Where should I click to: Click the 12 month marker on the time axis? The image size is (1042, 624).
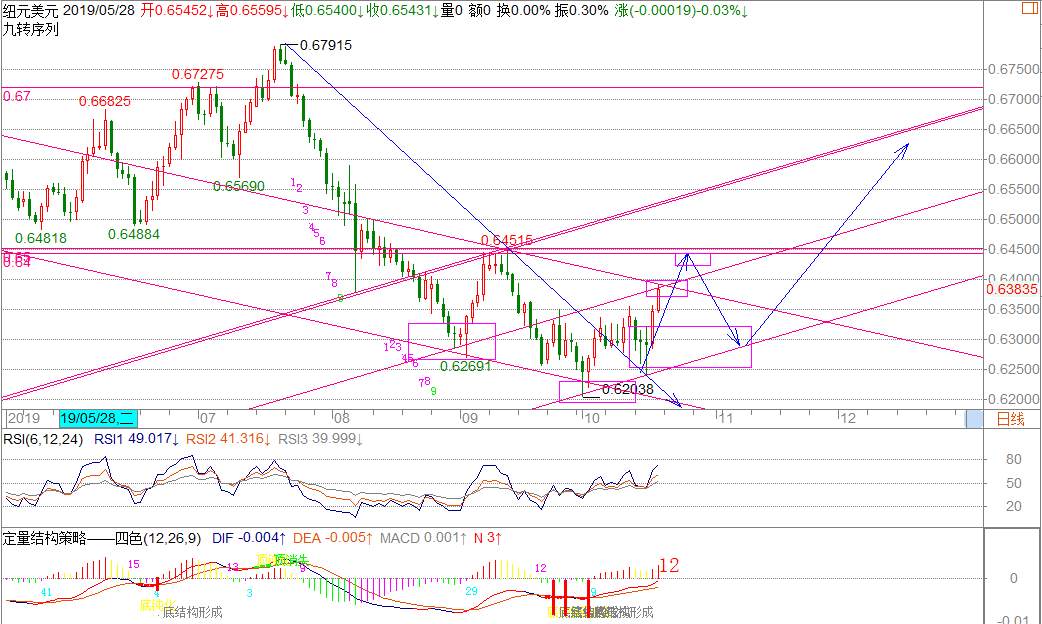848,418
